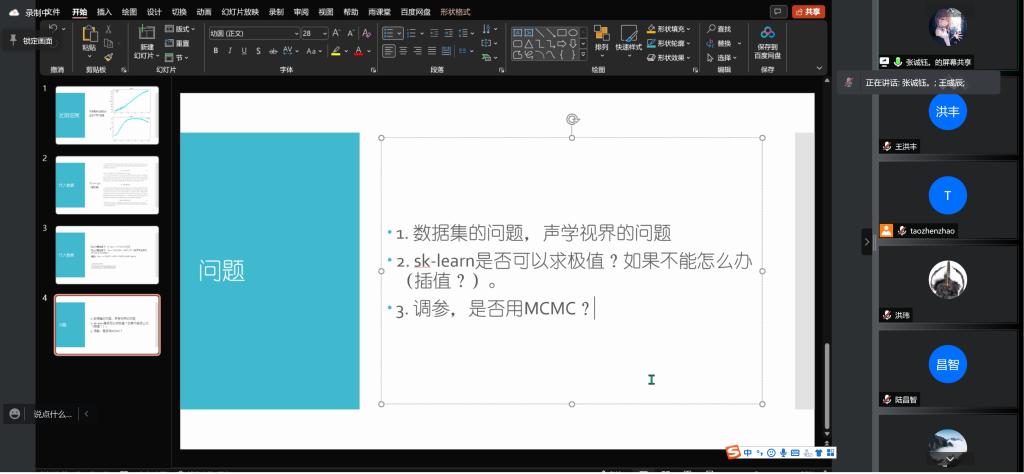1024x474 pixels.
Task: Toggle Italic text formatting
Action: pos(229,49)
